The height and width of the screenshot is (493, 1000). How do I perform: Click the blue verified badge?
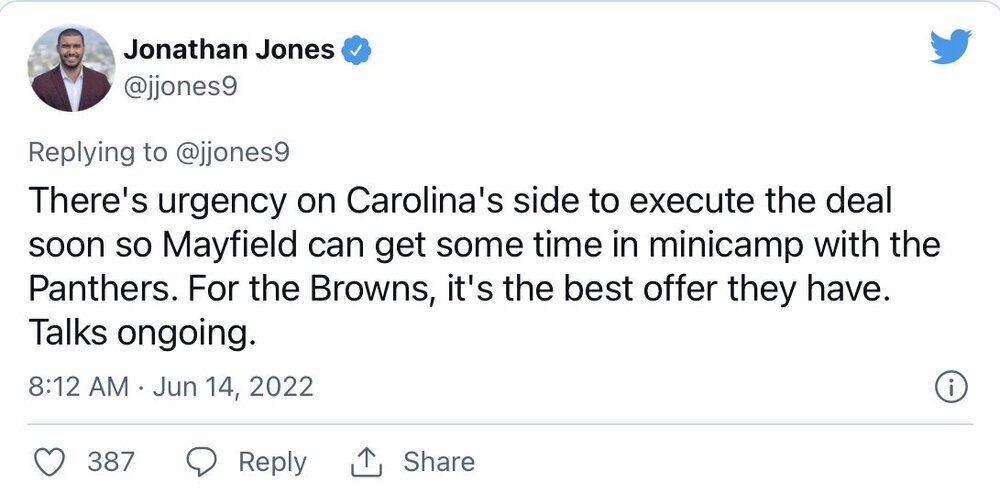(357, 50)
